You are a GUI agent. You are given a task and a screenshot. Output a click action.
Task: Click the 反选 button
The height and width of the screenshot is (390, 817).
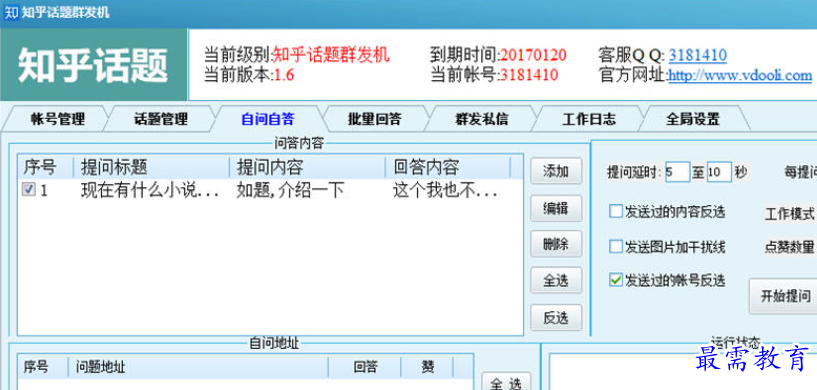[556, 318]
